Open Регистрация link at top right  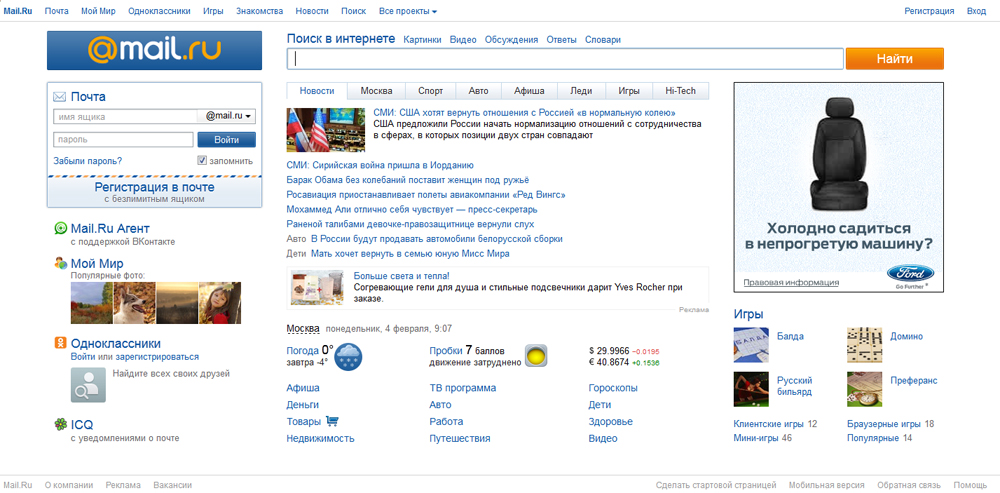tap(929, 11)
